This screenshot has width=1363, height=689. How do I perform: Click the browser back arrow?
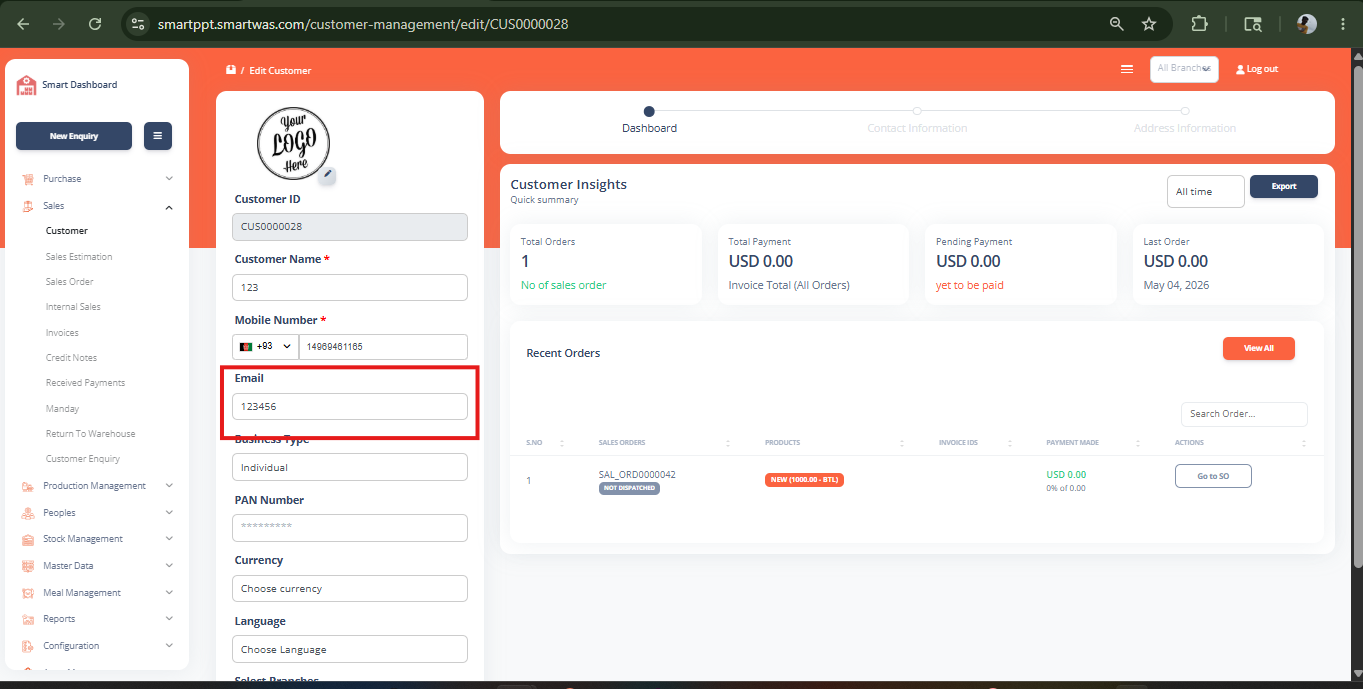(23, 24)
